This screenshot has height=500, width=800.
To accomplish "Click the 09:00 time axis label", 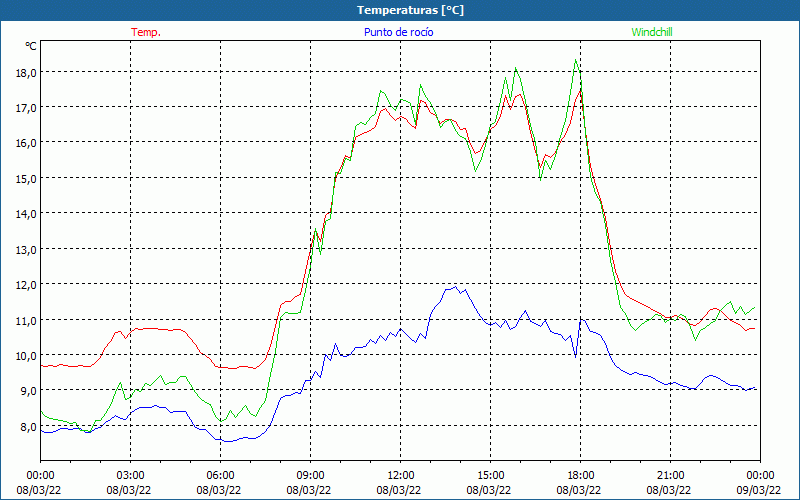I will (x=310, y=476).
